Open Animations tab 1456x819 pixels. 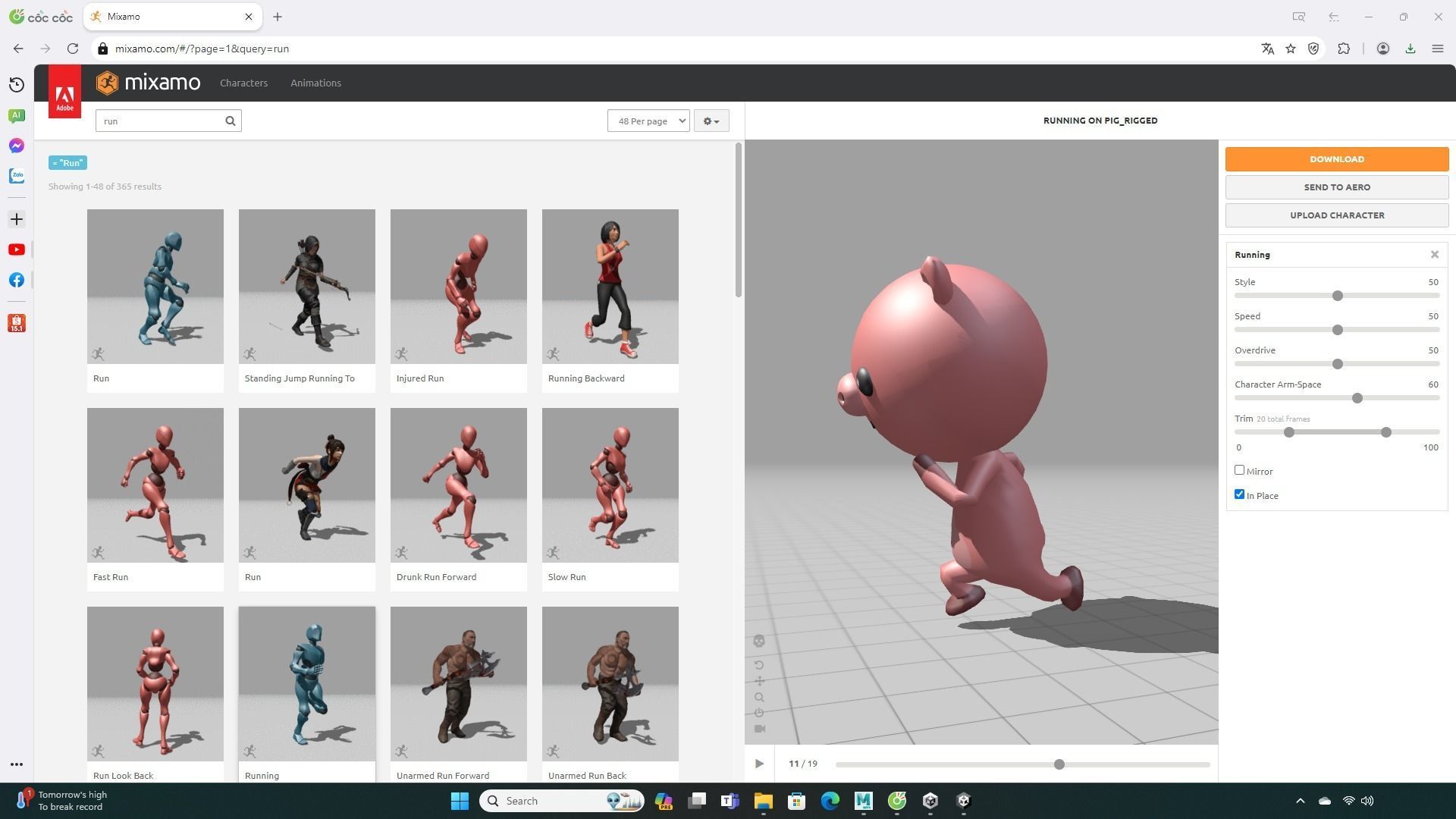point(315,83)
